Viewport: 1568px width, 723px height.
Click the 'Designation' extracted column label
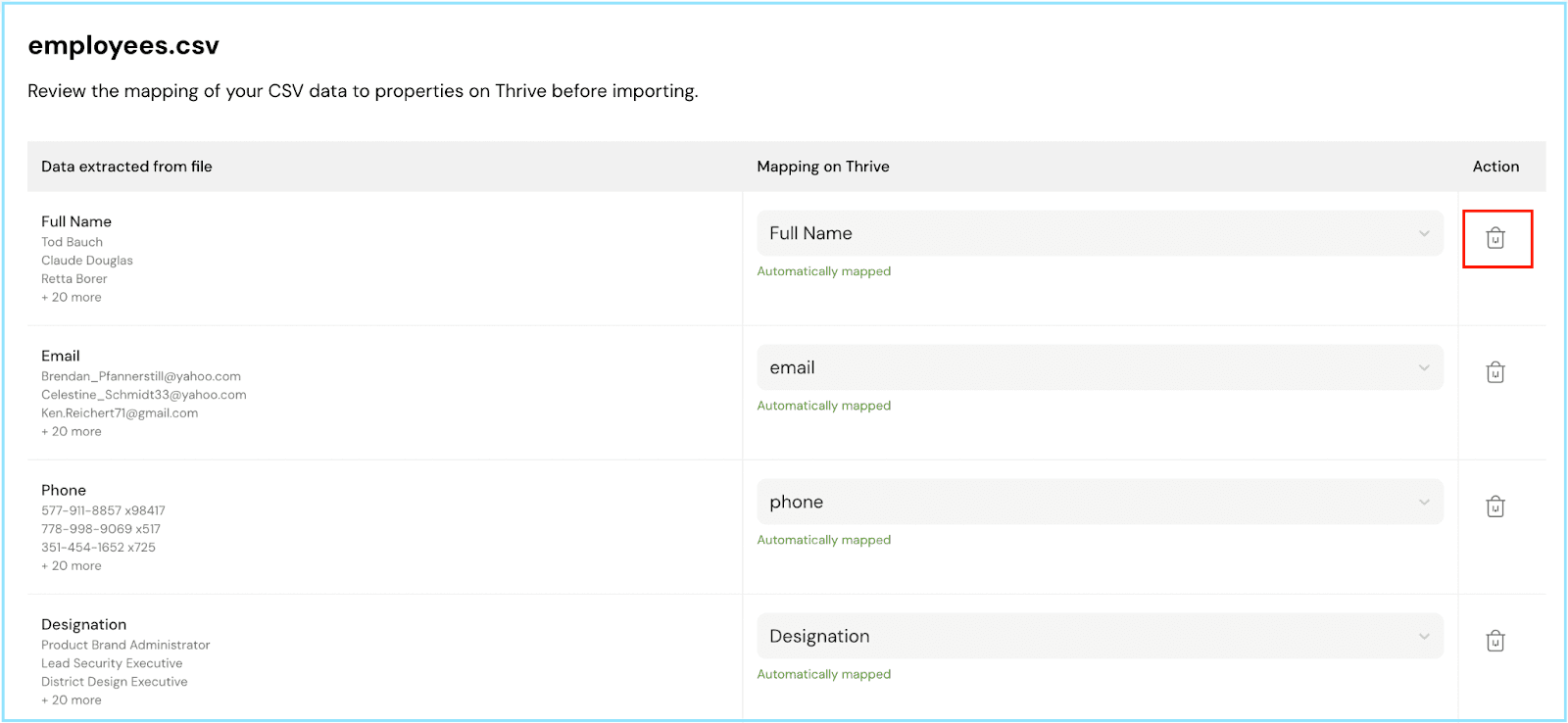point(84,625)
